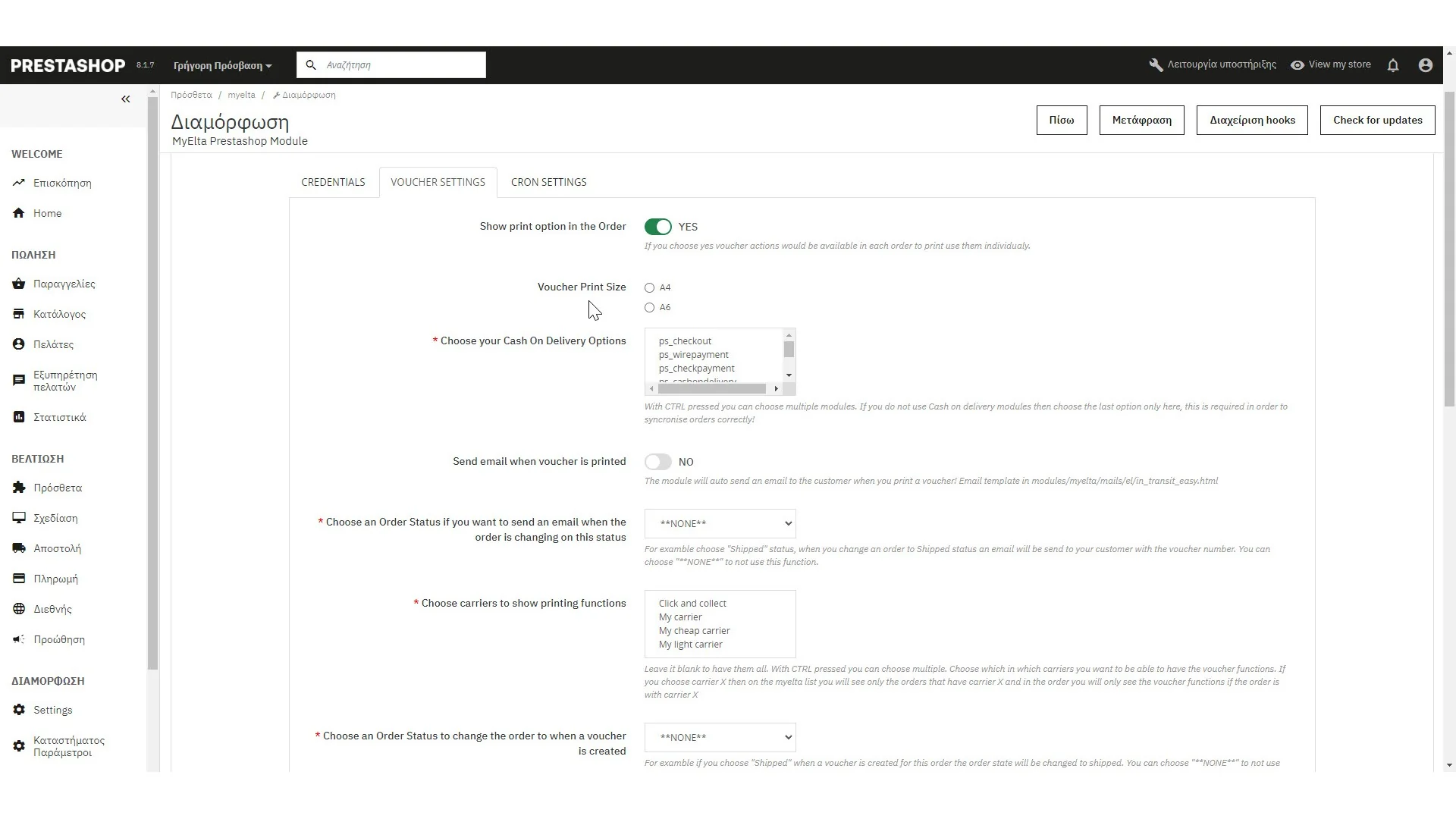Disable Show print option in Order toggle
Viewport: 1456px width, 819px height.
point(657,227)
